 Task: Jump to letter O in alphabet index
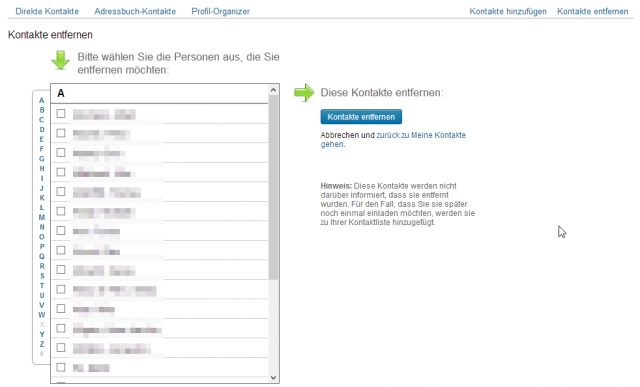pos(42,237)
